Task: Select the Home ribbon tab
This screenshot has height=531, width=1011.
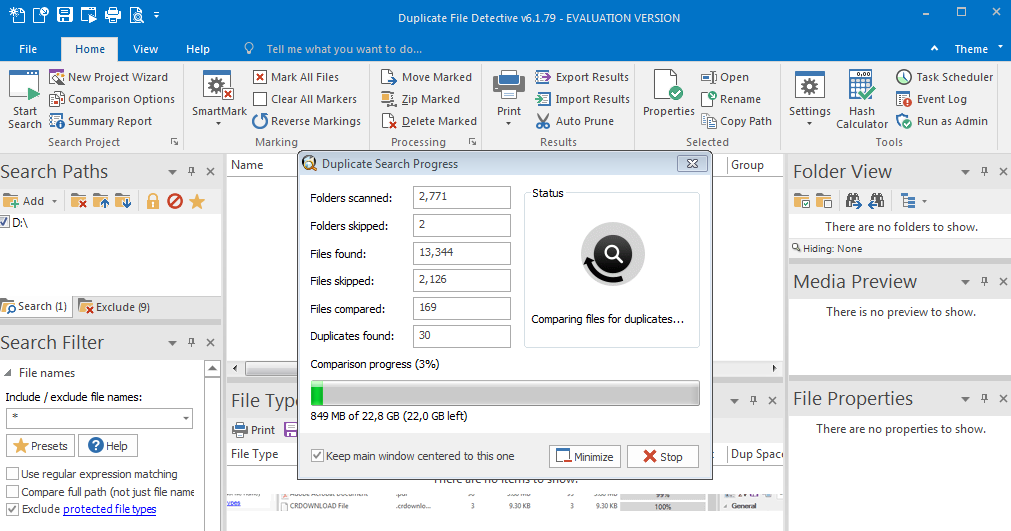Action: point(90,49)
